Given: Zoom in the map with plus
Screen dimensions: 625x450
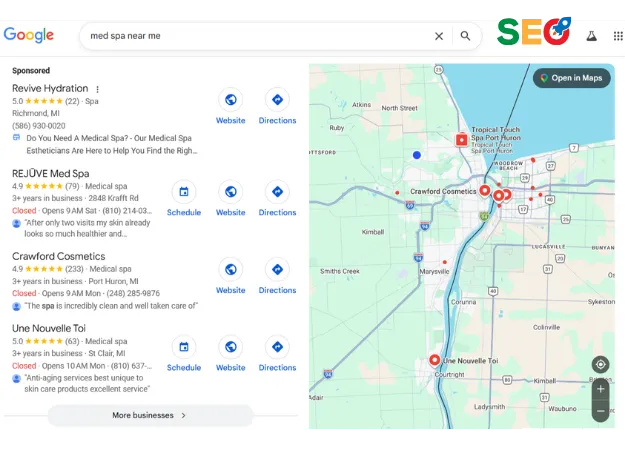Looking at the screenshot, I should coord(600,389).
